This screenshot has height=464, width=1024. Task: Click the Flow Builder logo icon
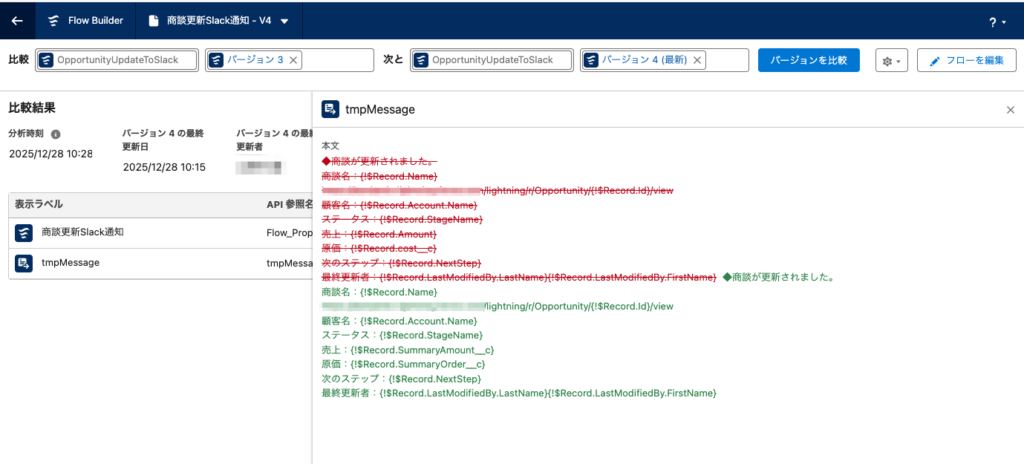click(x=53, y=20)
